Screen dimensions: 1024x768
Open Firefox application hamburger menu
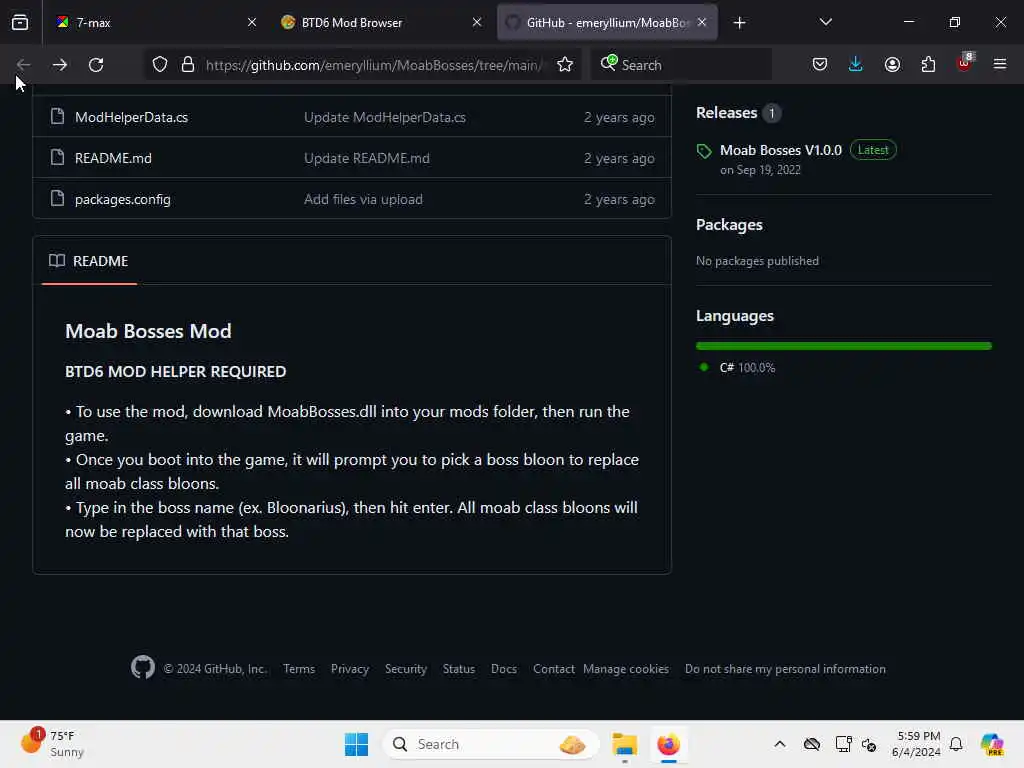point(1000,64)
